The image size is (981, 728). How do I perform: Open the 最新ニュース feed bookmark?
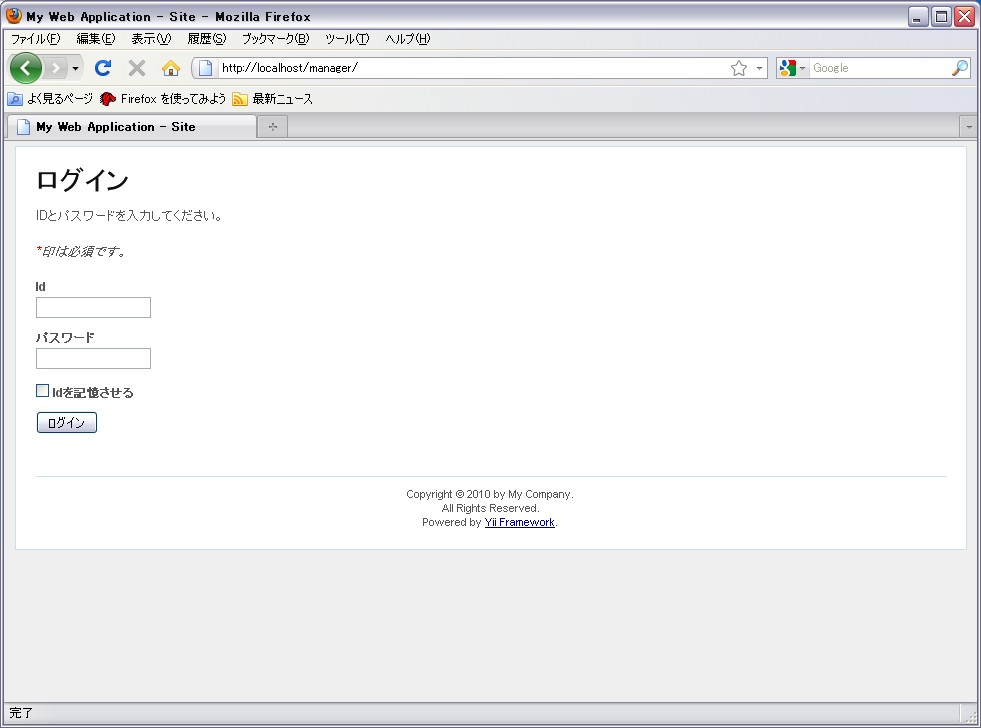(273, 99)
